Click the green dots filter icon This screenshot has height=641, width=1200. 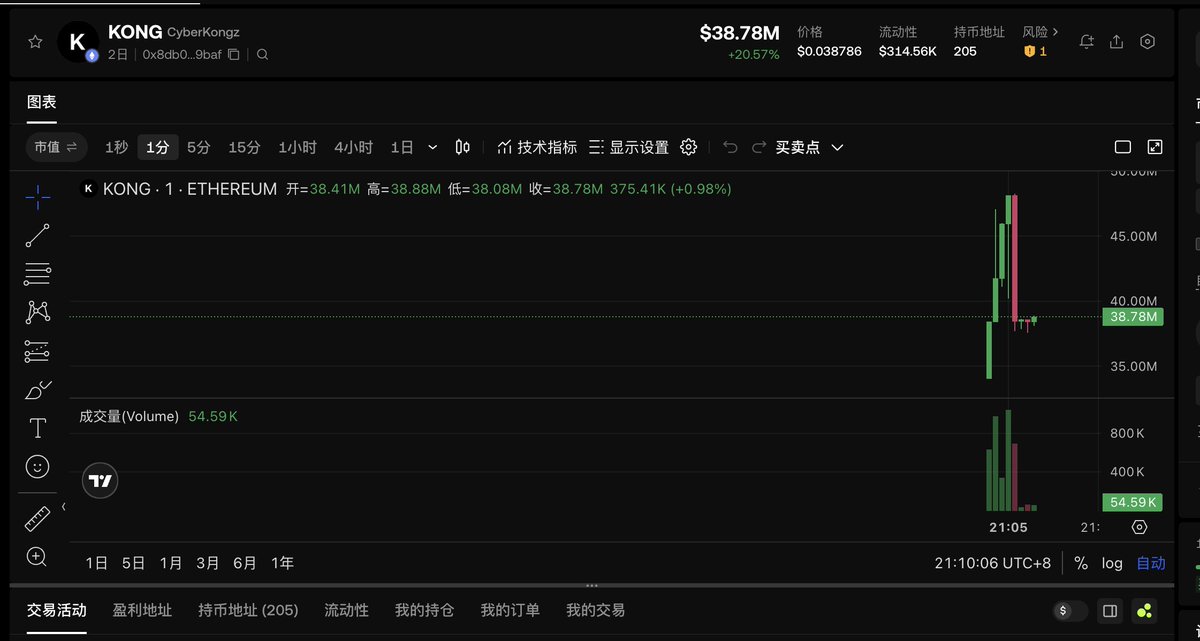coord(1145,610)
